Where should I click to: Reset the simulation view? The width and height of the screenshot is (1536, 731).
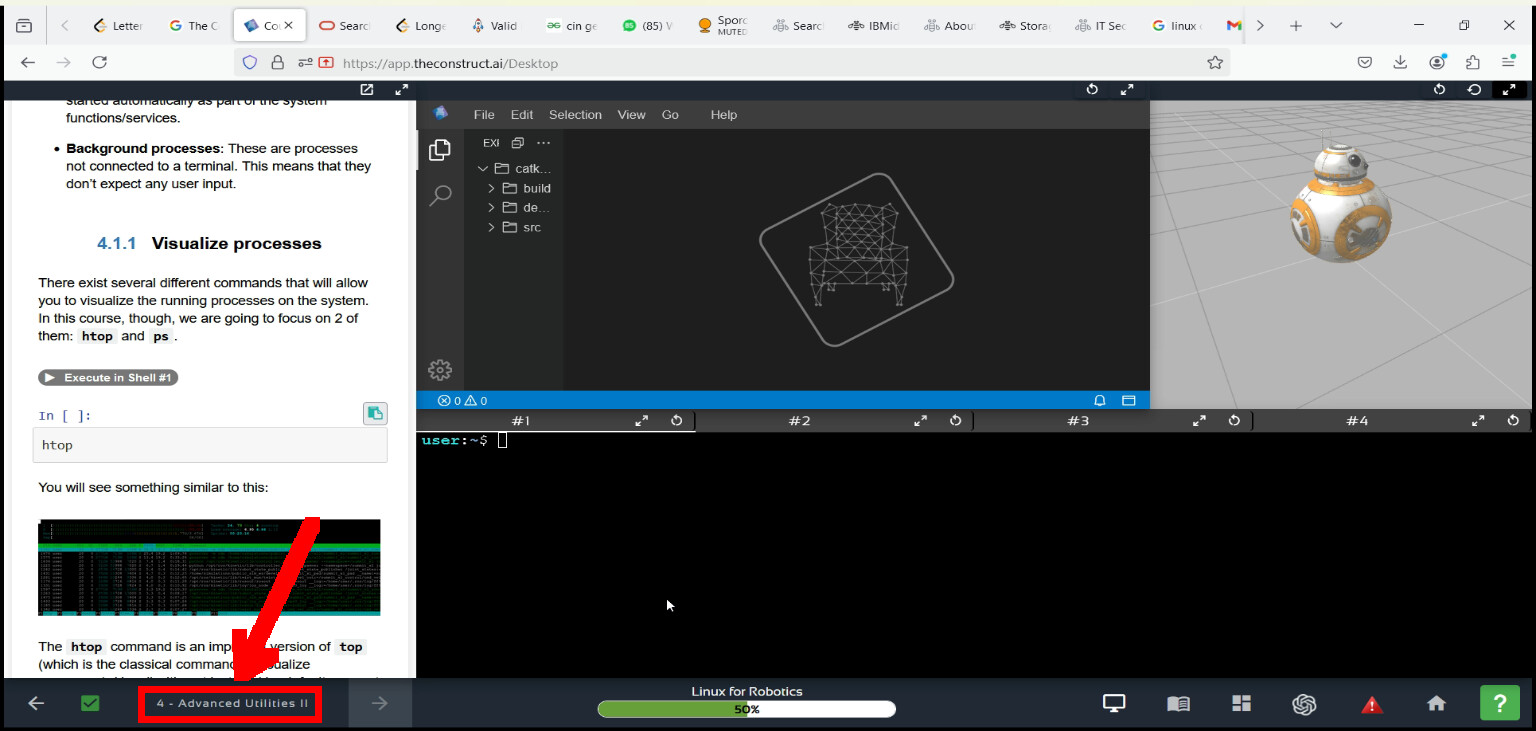[x=1474, y=90]
